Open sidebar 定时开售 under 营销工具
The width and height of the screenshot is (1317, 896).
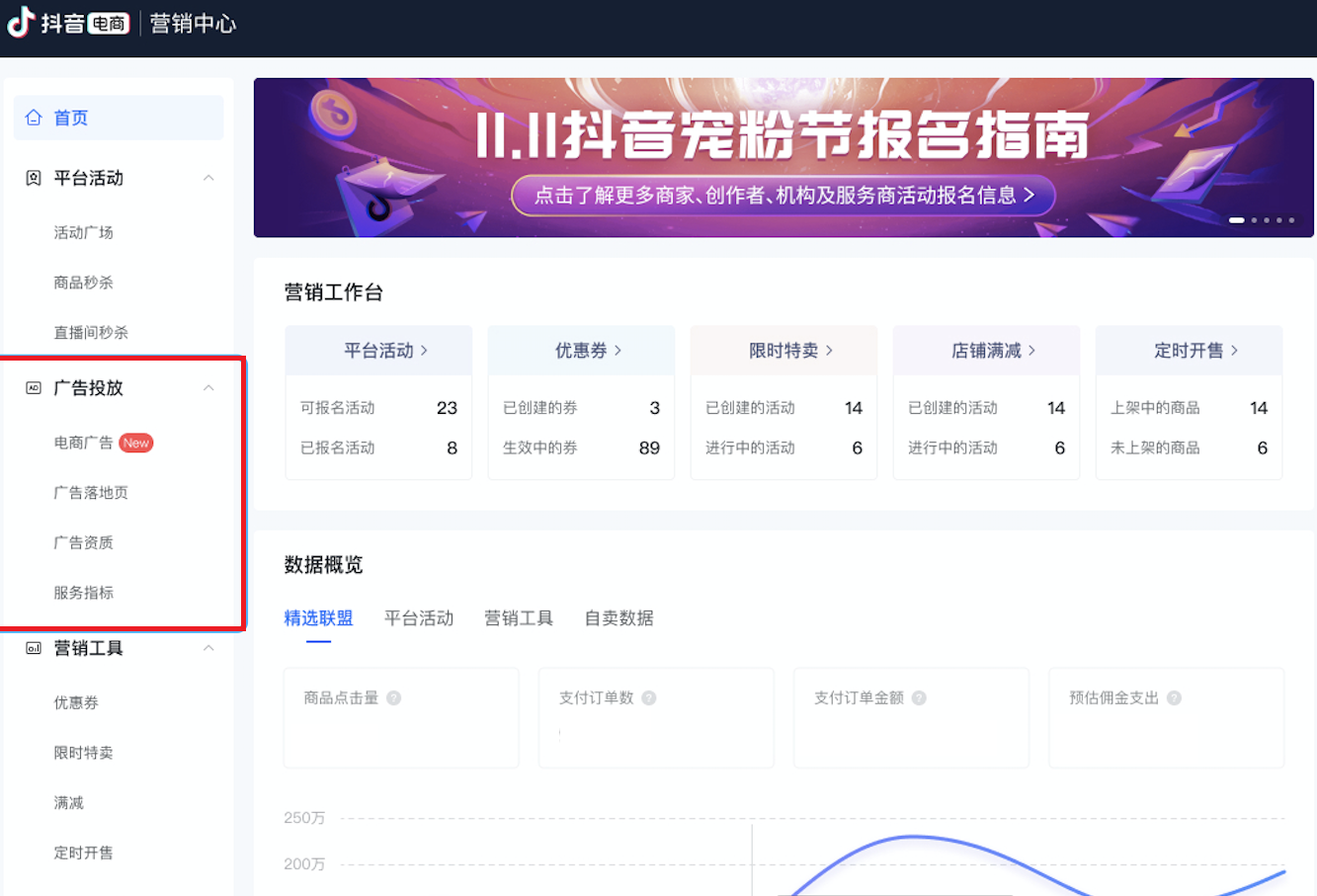84,853
